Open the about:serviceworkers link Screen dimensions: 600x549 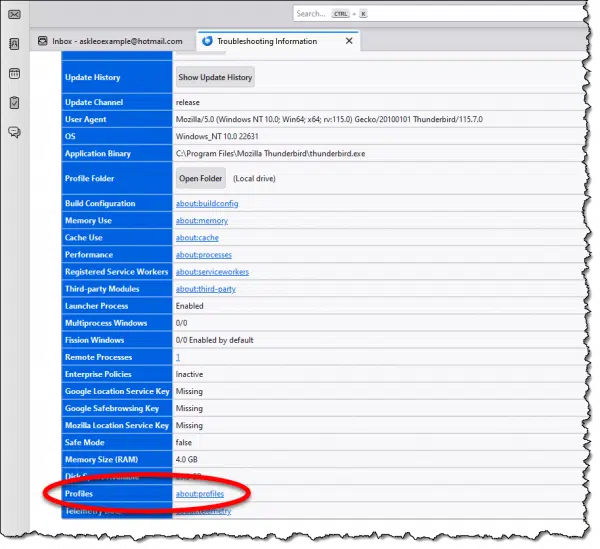212,272
